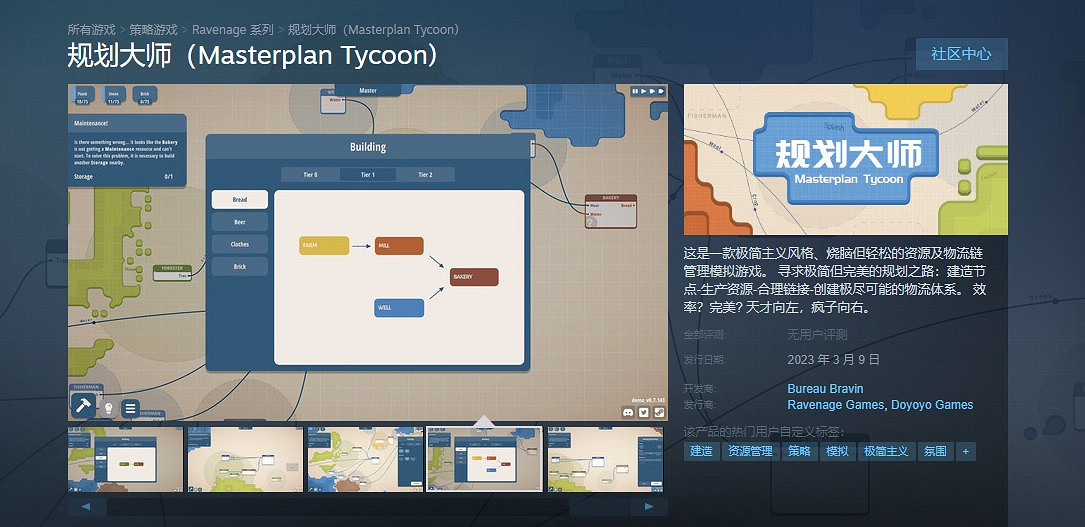This screenshot has width=1085, height=527.
Task: Click the Twitter bird icon
Action: point(644,411)
